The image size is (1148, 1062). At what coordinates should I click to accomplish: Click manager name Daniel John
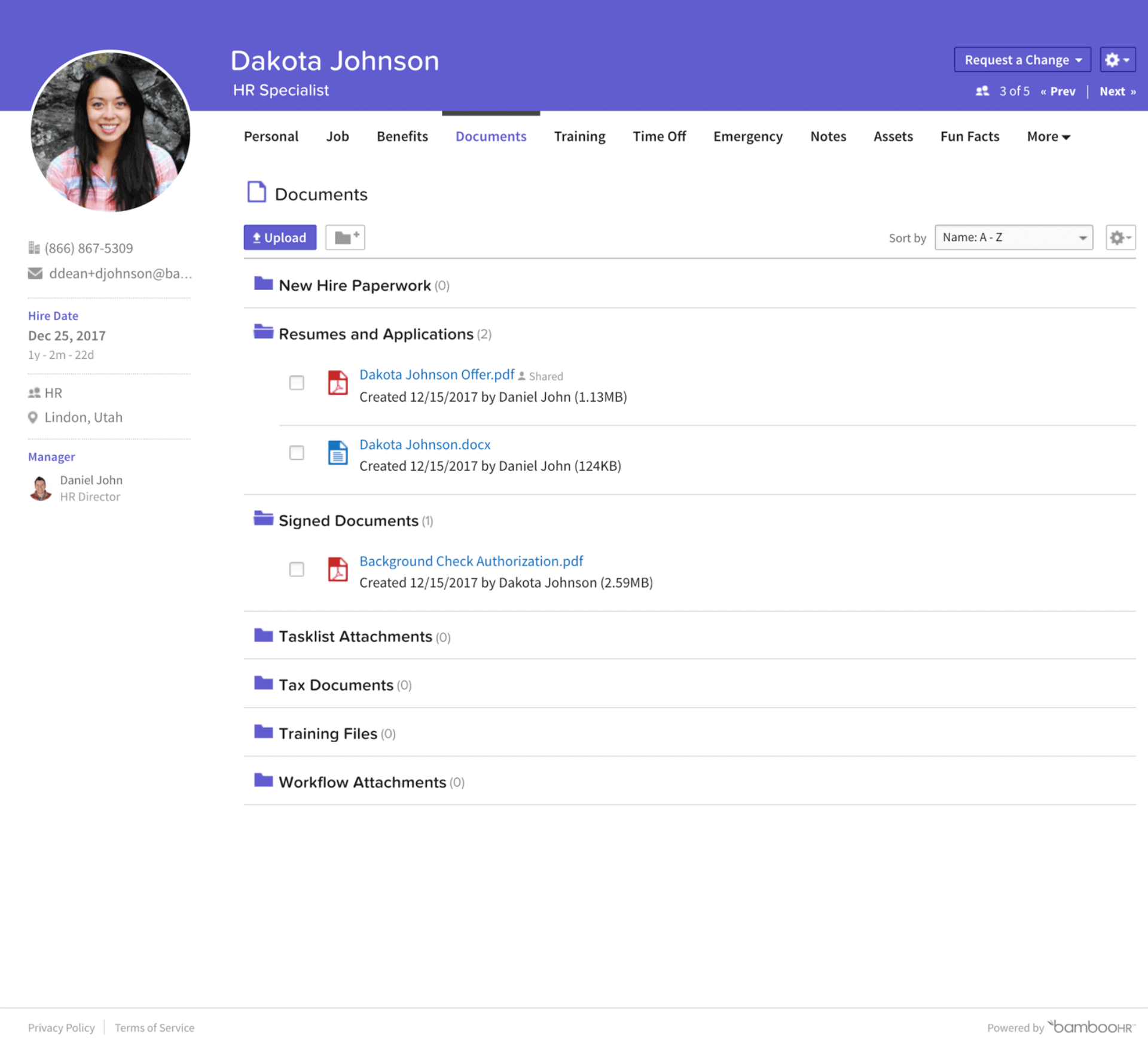pyautogui.click(x=91, y=480)
